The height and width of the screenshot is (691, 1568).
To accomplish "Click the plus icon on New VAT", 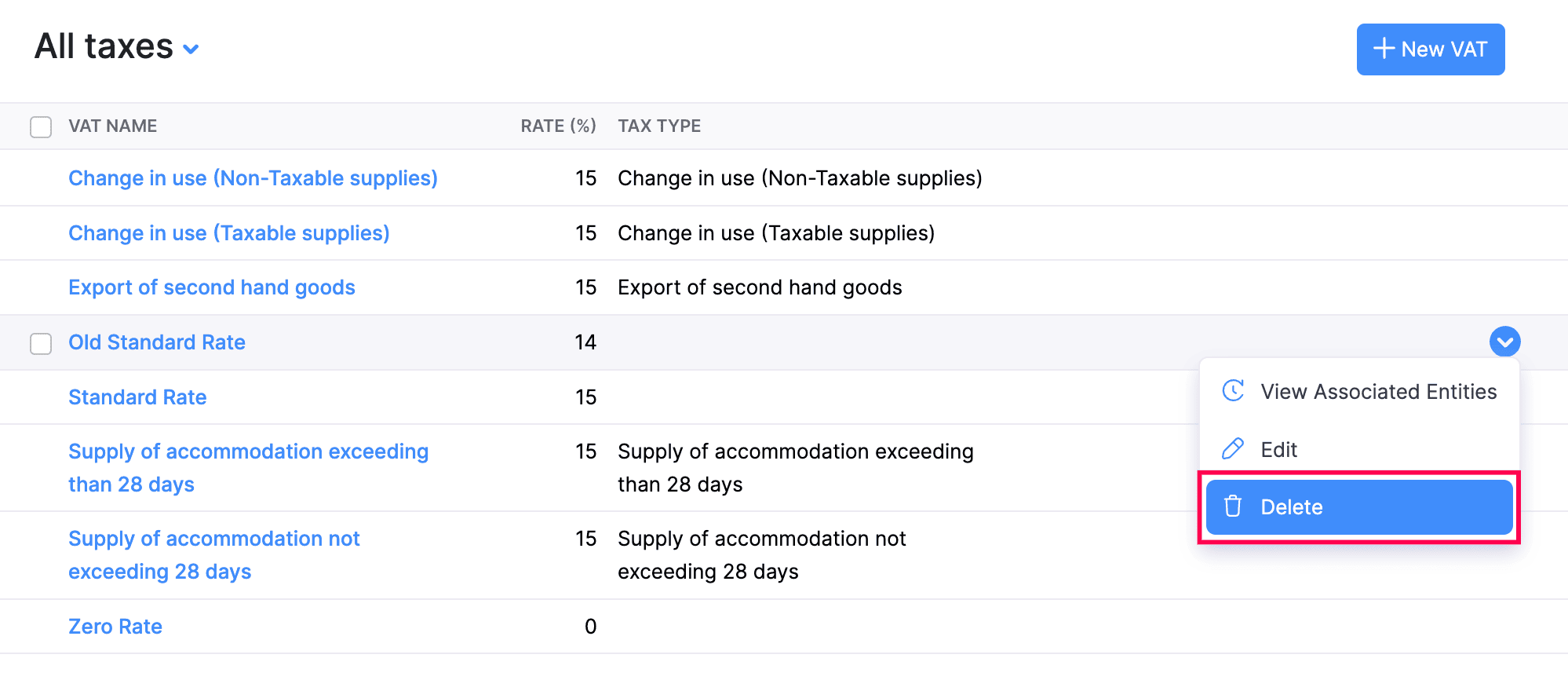I will click(x=1384, y=49).
